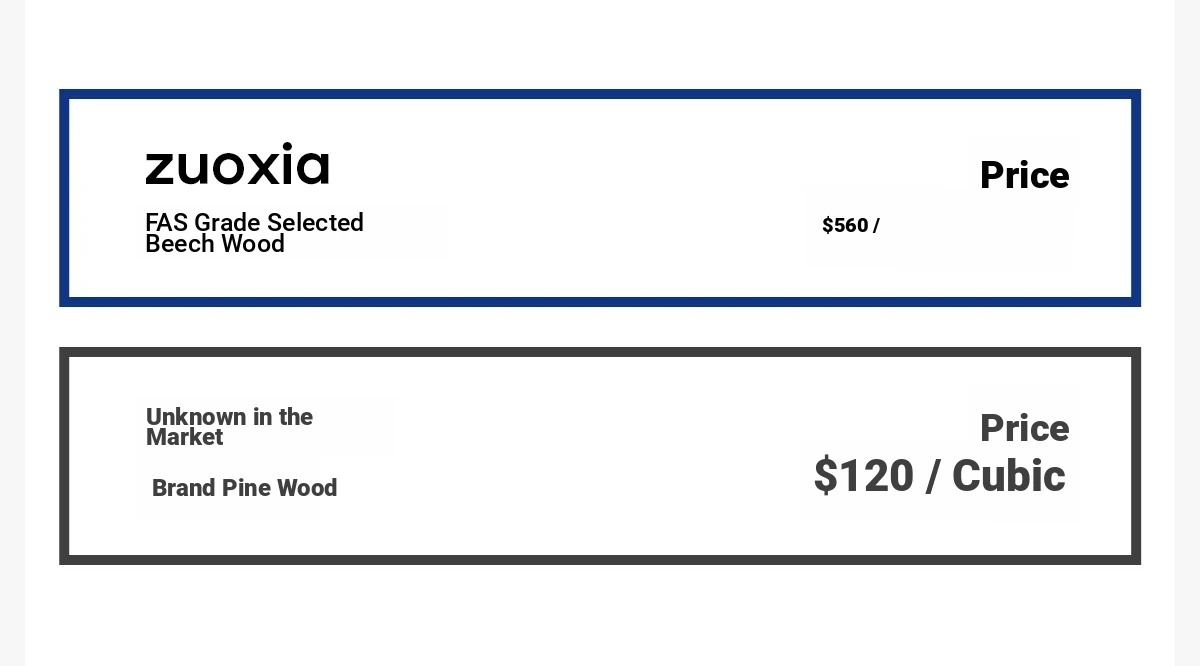The height and width of the screenshot is (666, 1200).
Task: Click the black Price heading
Action: pos(1024,176)
